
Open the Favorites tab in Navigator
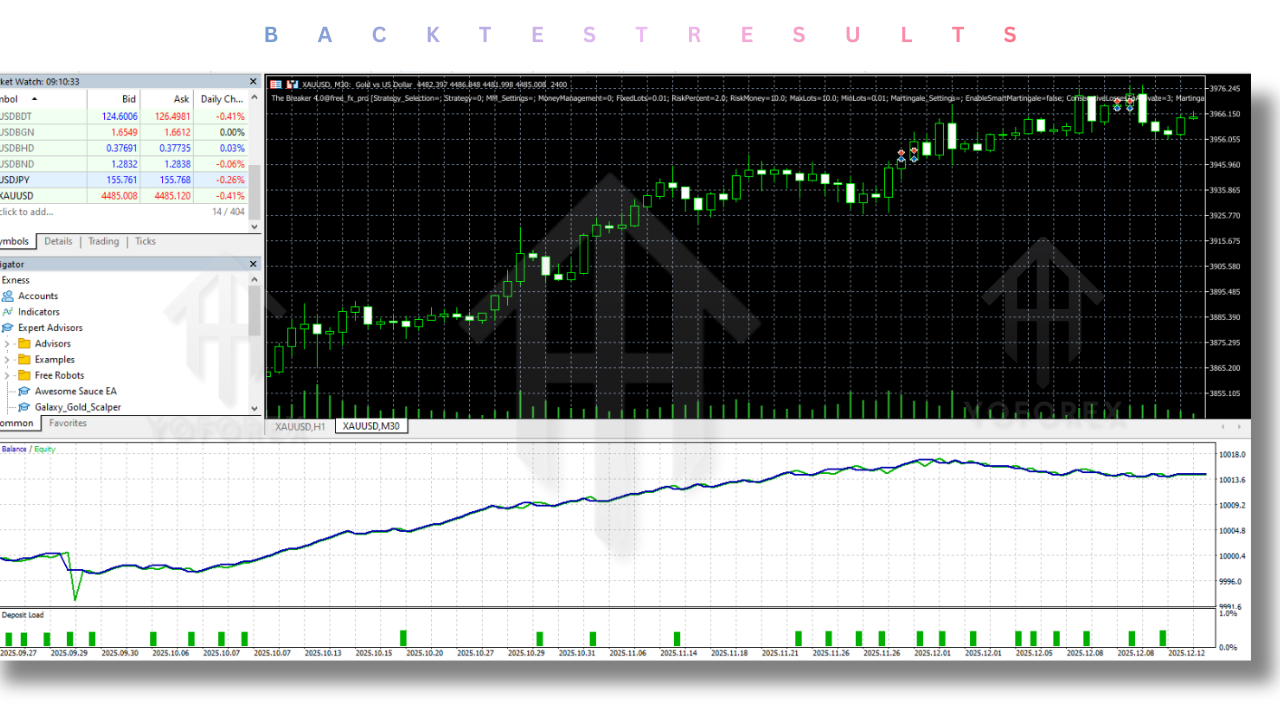pos(68,423)
